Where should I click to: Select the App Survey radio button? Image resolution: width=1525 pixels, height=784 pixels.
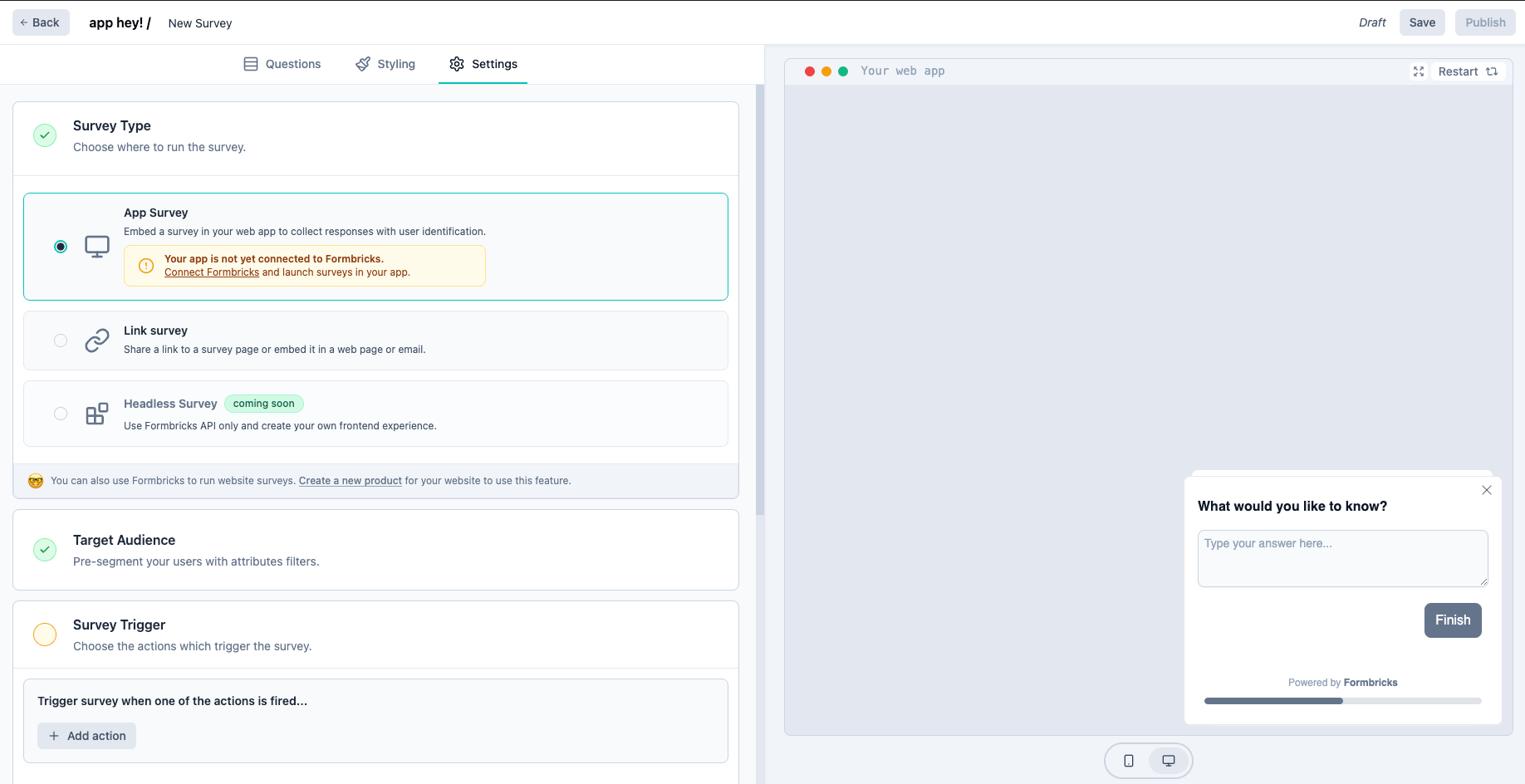point(61,247)
